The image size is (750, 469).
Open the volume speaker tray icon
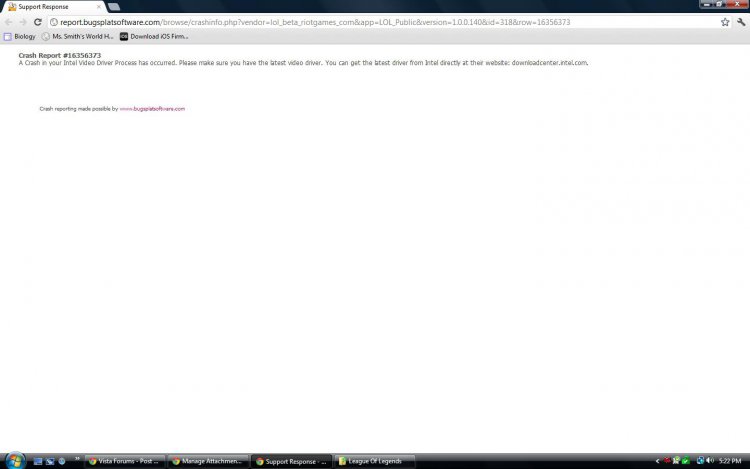[x=710, y=461]
